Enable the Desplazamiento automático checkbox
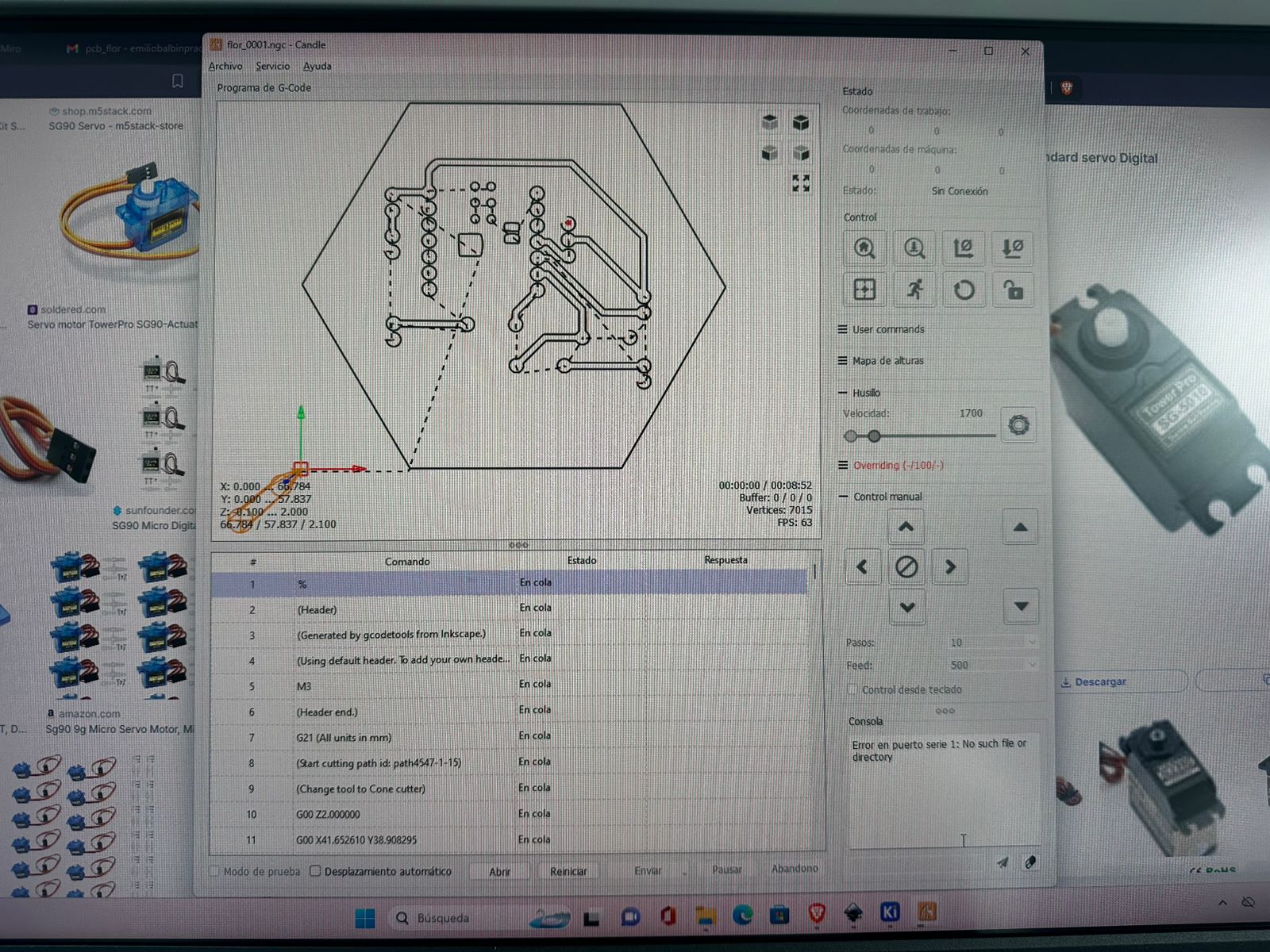Screen dimensions: 1270x952 coord(315,871)
